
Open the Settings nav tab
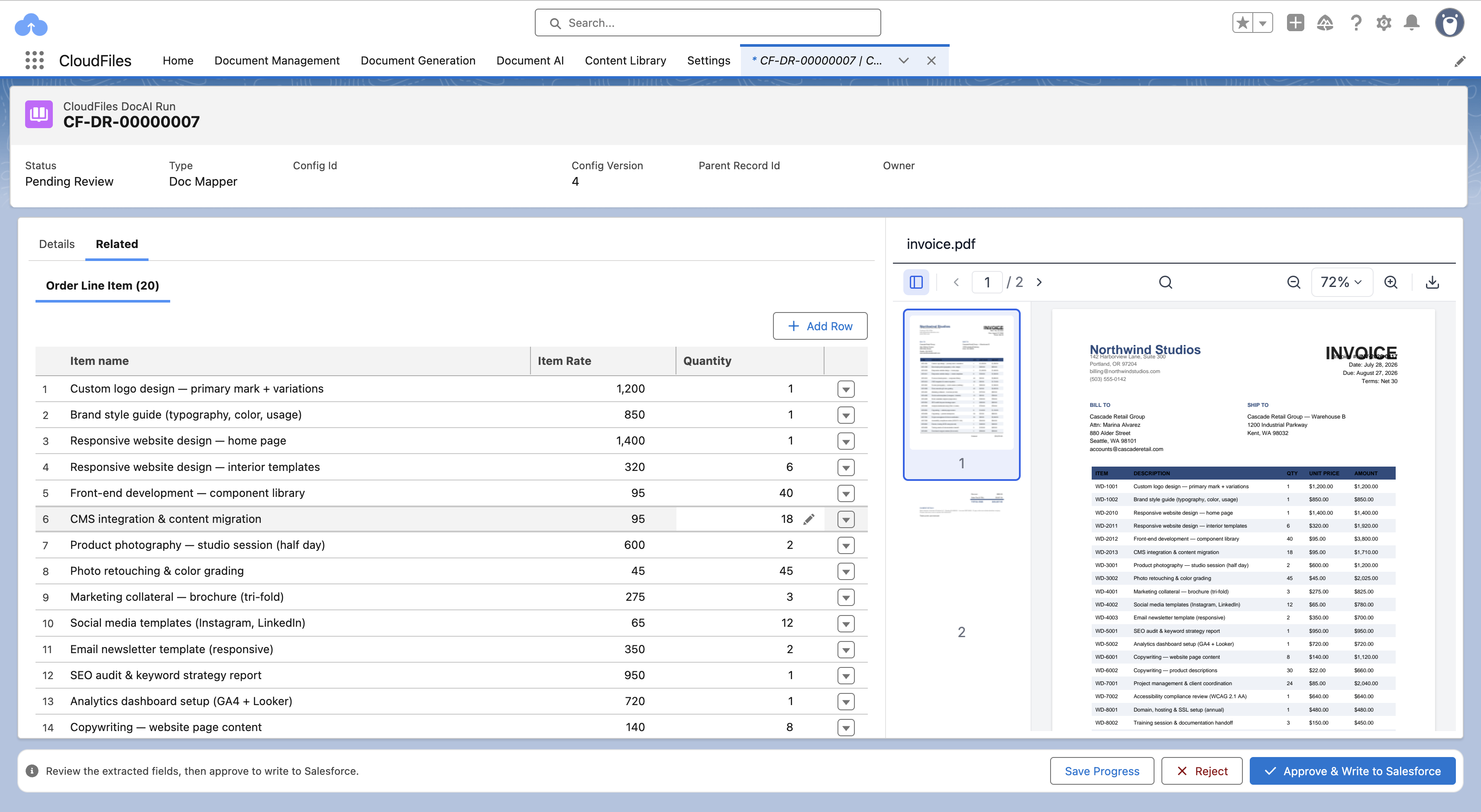708,60
